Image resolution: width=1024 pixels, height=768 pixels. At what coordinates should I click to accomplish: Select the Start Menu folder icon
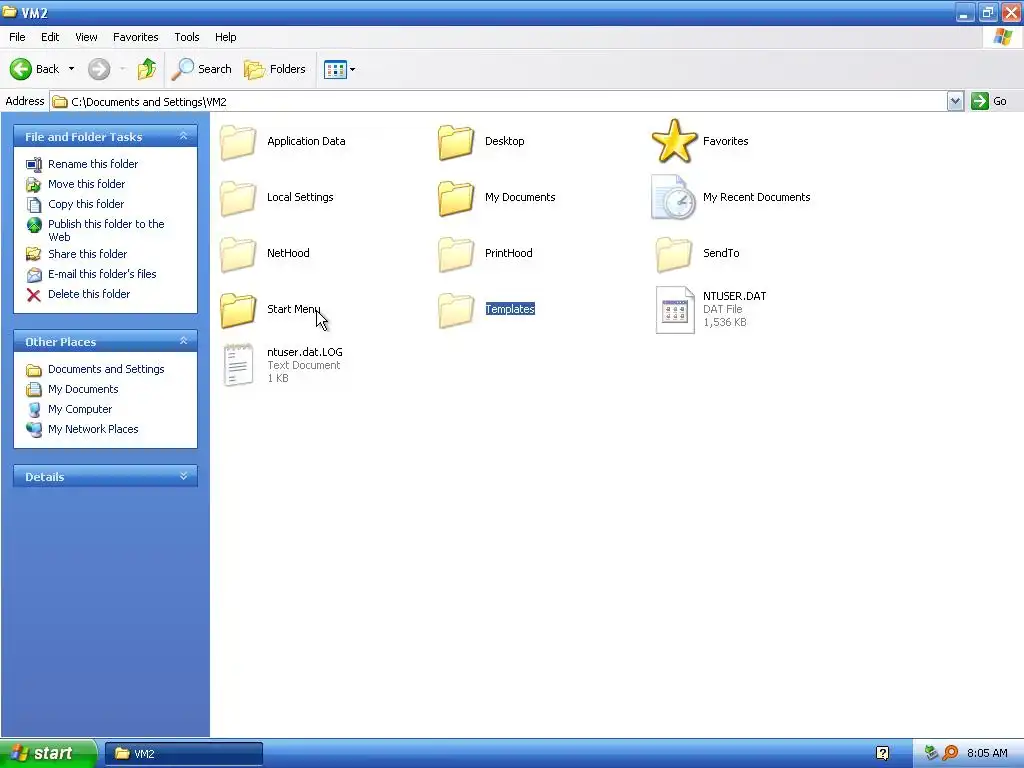tap(238, 310)
